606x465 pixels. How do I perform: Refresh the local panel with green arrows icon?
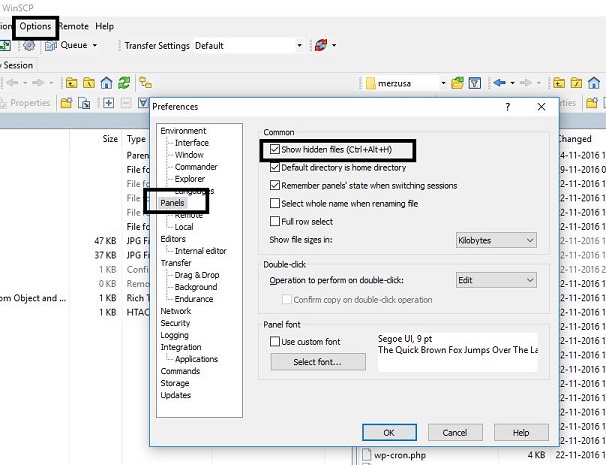pyautogui.click(x=124, y=82)
